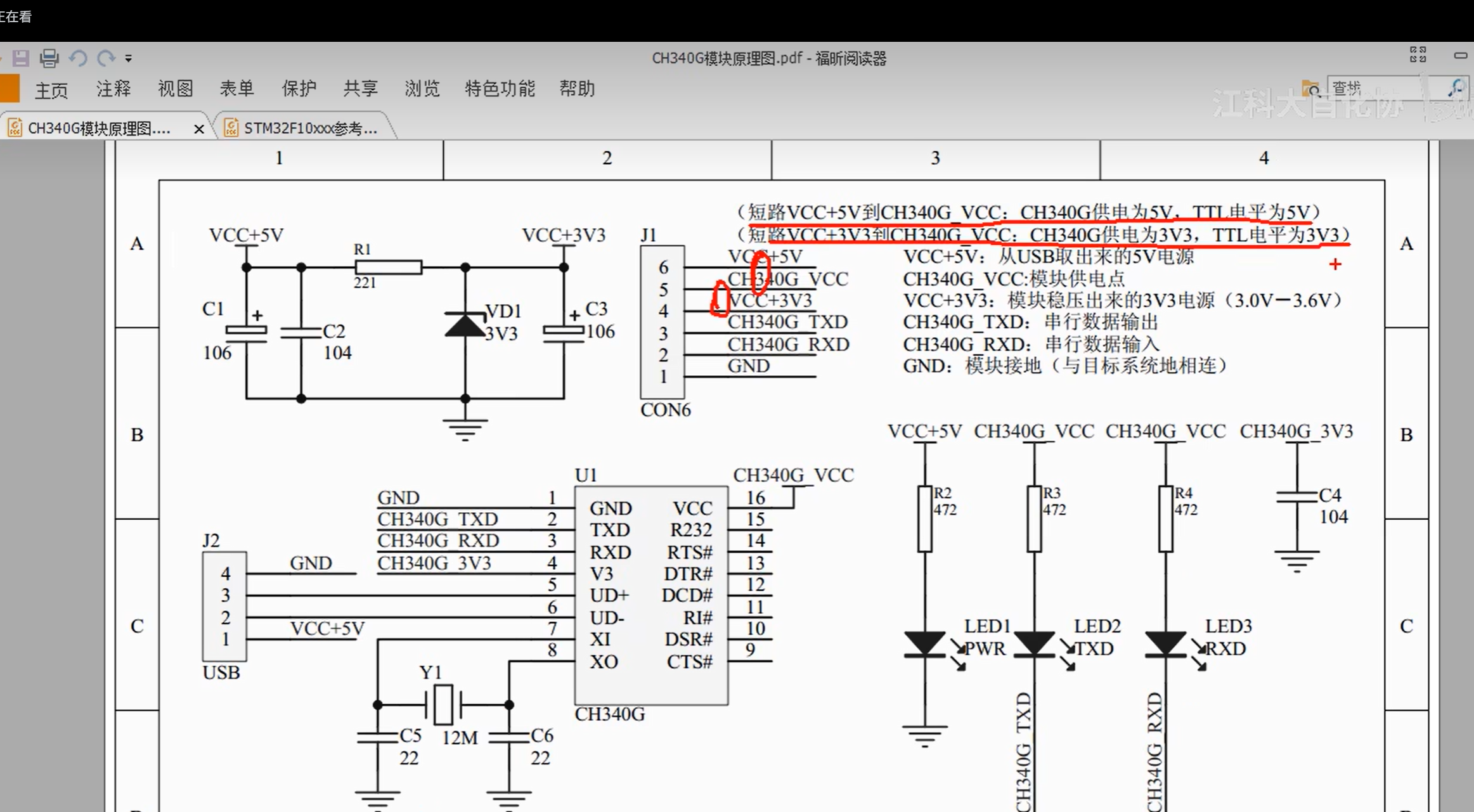Viewport: 1474px width, 812px height.
Task: Click the folder search icon beside find box
Action: coord(1310,89)
